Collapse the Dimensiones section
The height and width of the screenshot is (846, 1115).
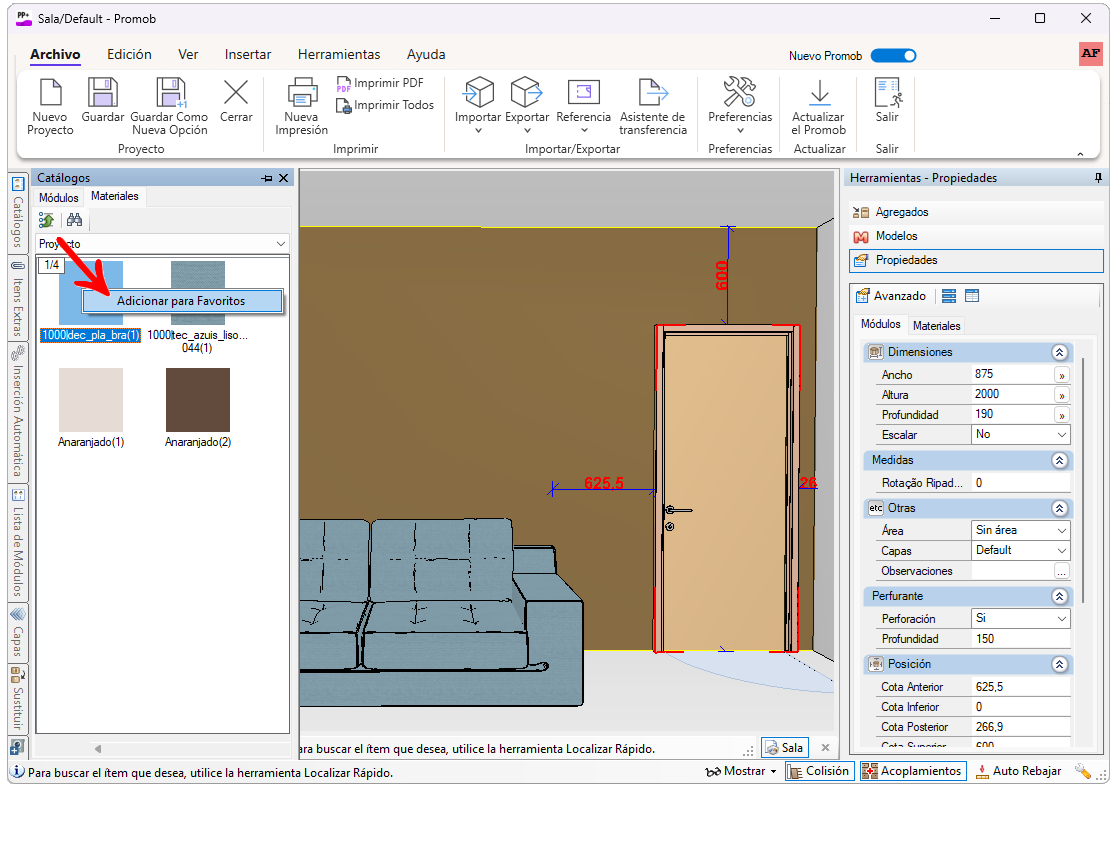pos(1059,352)
